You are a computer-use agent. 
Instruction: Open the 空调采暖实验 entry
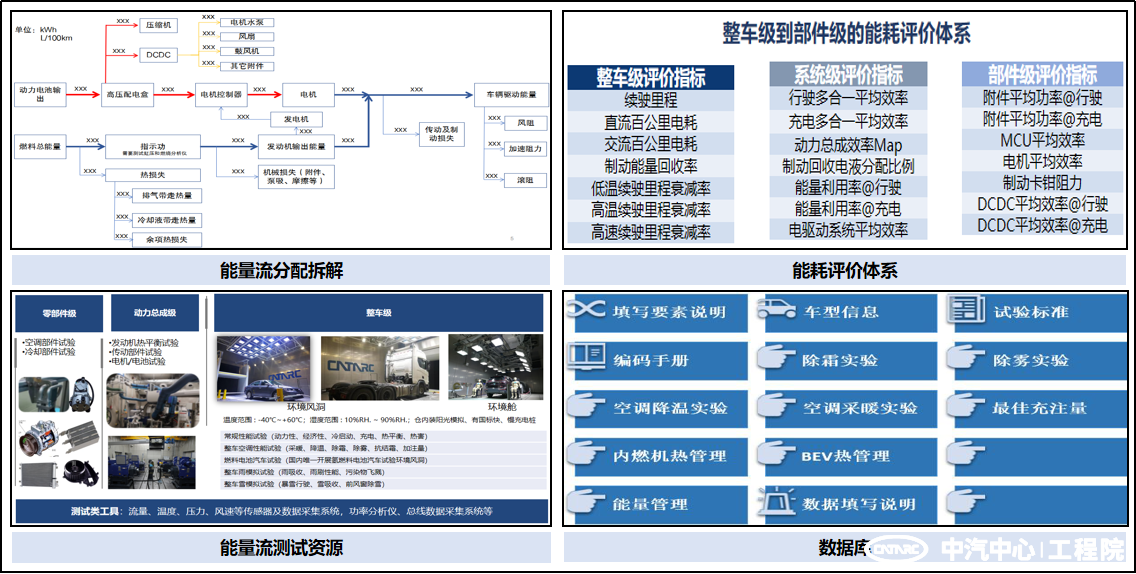click(859, 408)
